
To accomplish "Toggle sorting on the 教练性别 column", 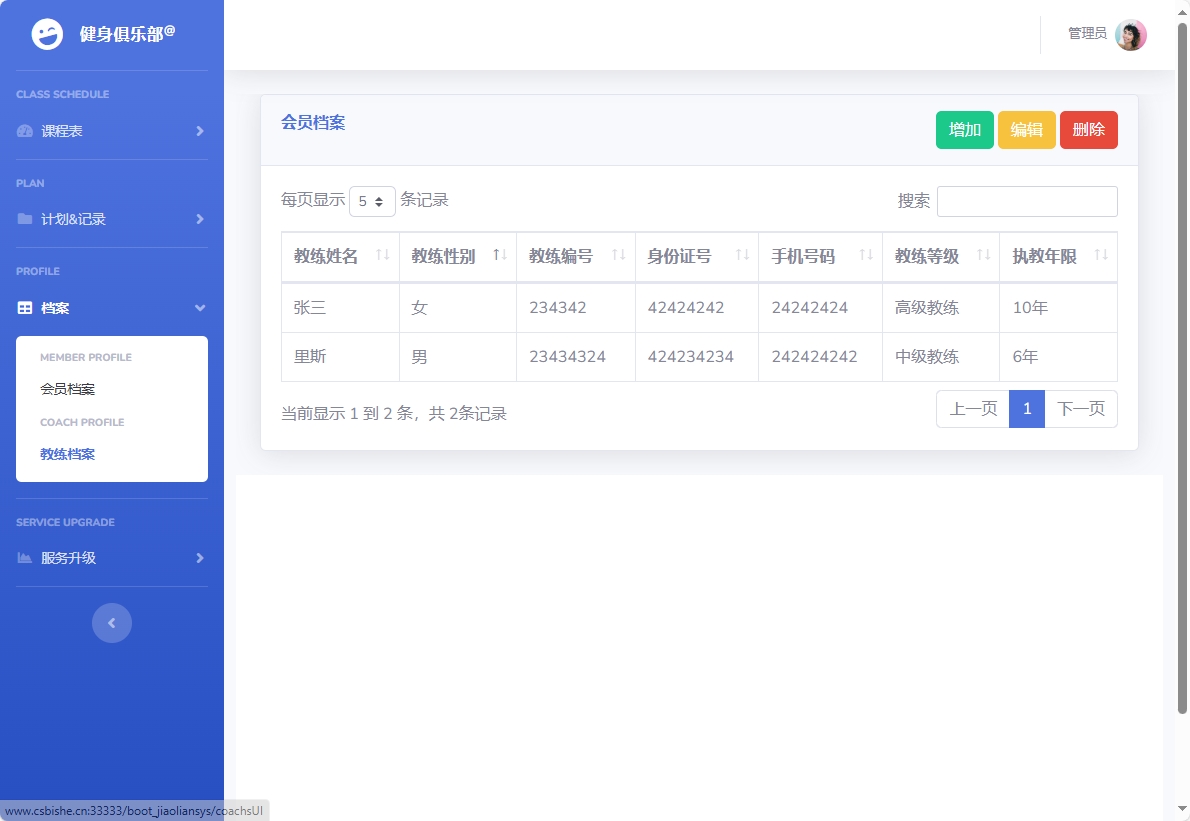I will pyautogui.click(x=500, y=256).
